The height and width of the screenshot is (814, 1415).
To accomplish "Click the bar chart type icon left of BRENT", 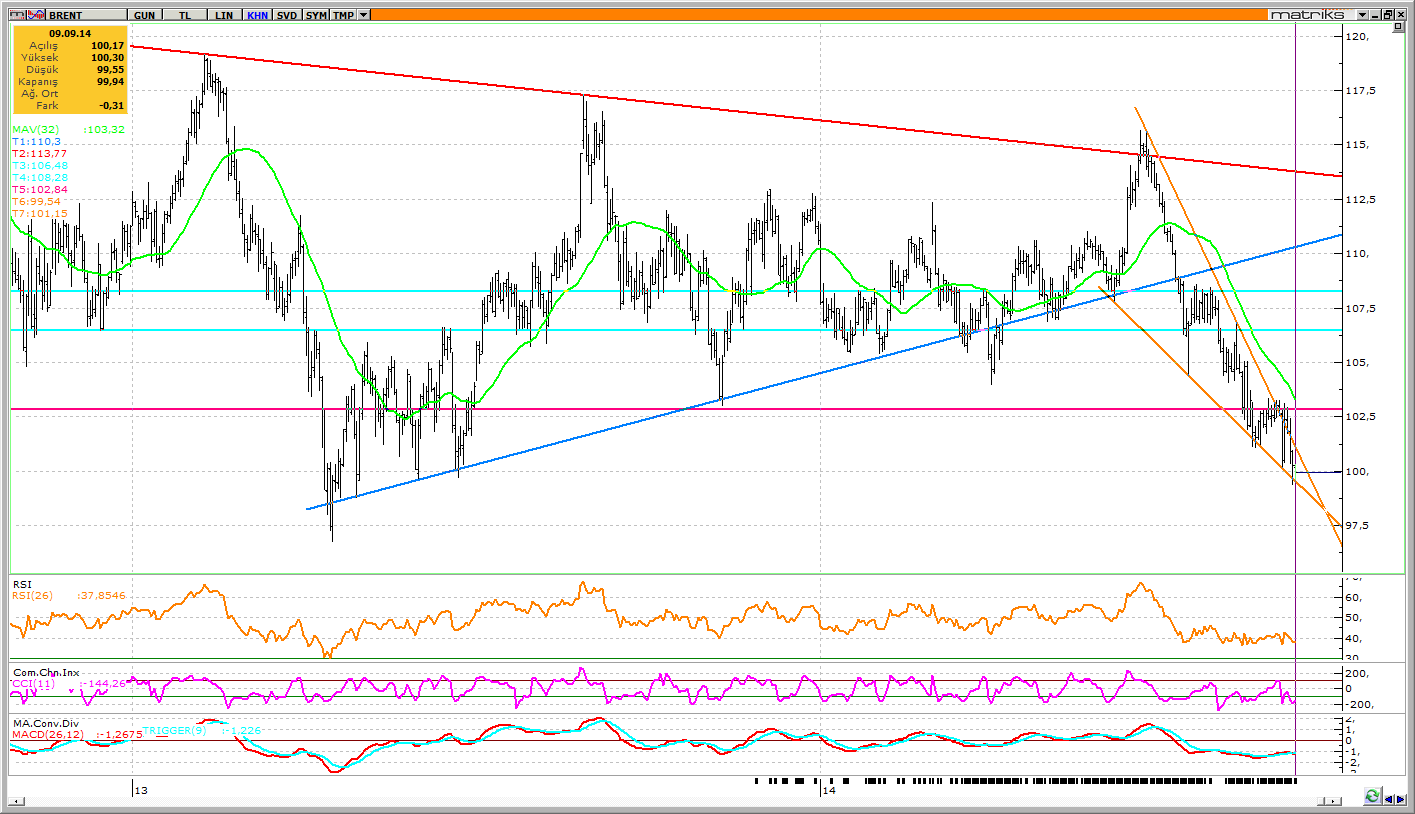I will point(17,15).
